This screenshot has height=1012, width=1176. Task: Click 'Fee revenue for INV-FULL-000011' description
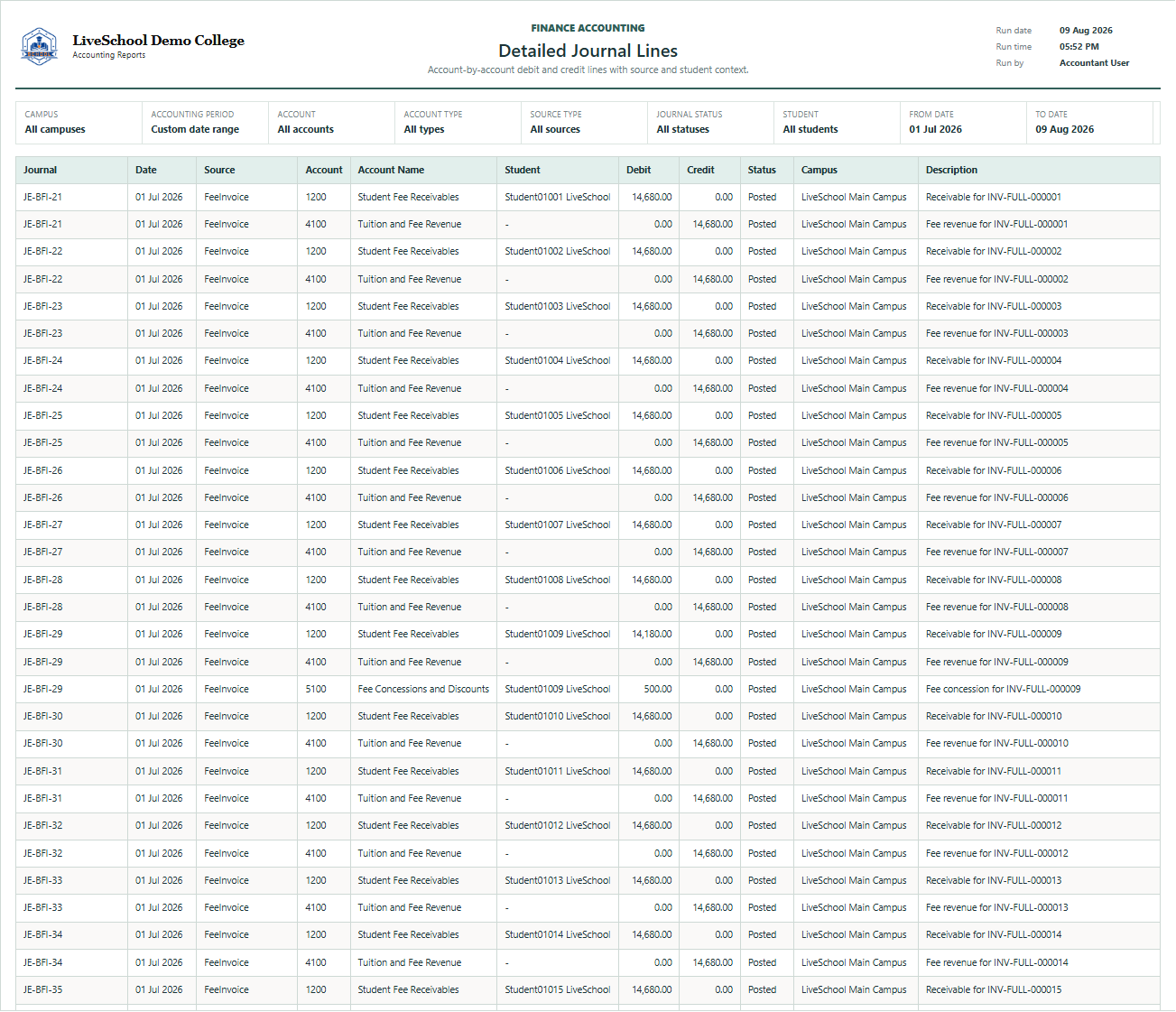tap(996, 798)
